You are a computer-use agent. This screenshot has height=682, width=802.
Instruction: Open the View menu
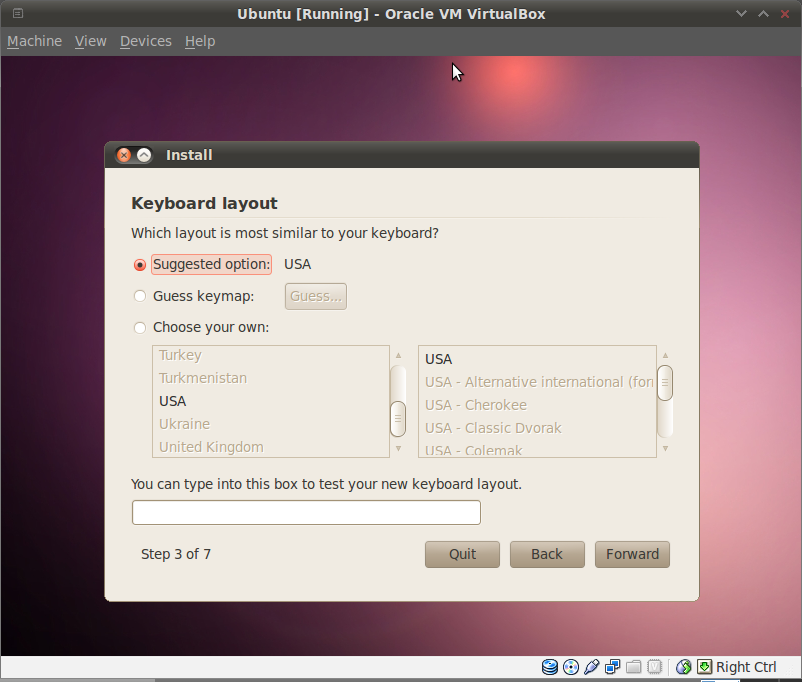pos(91,41)
